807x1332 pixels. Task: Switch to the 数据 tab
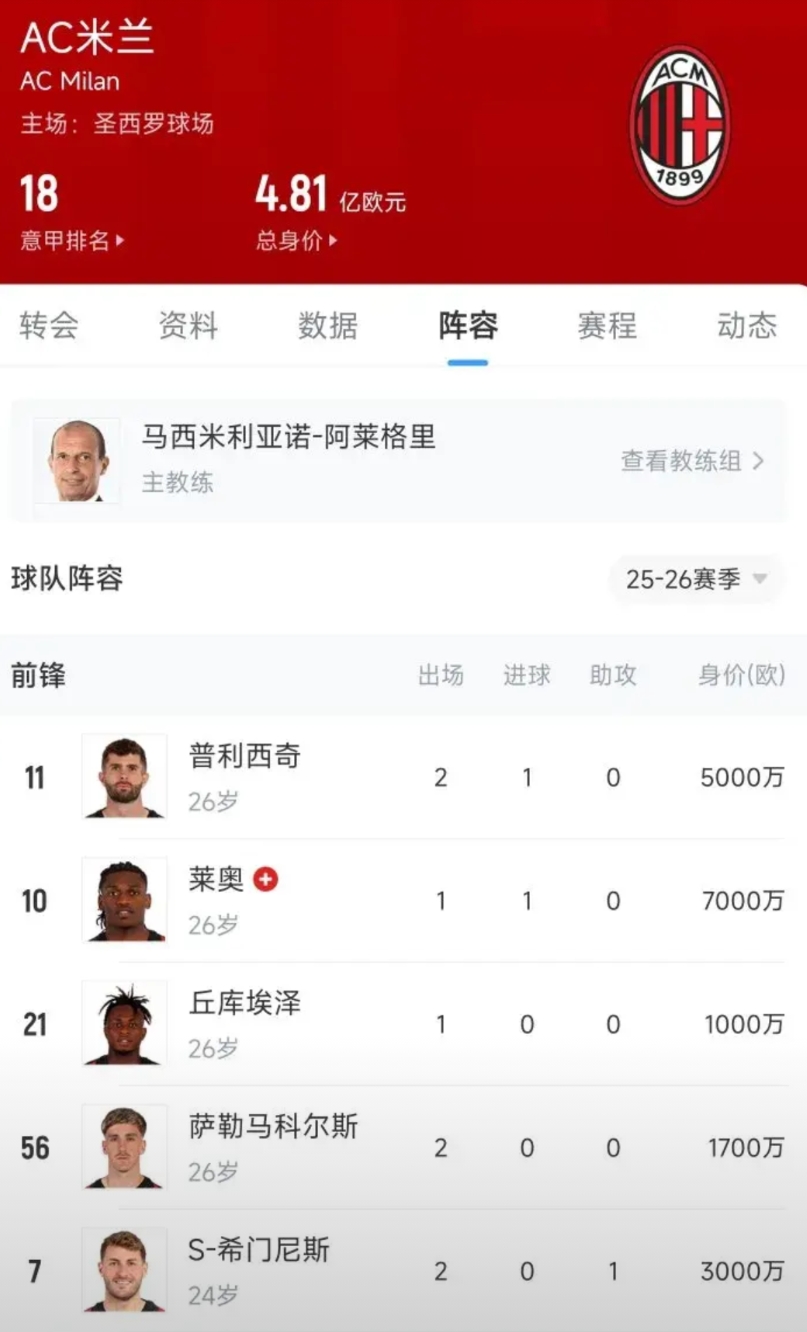click(x=327, y=326)
